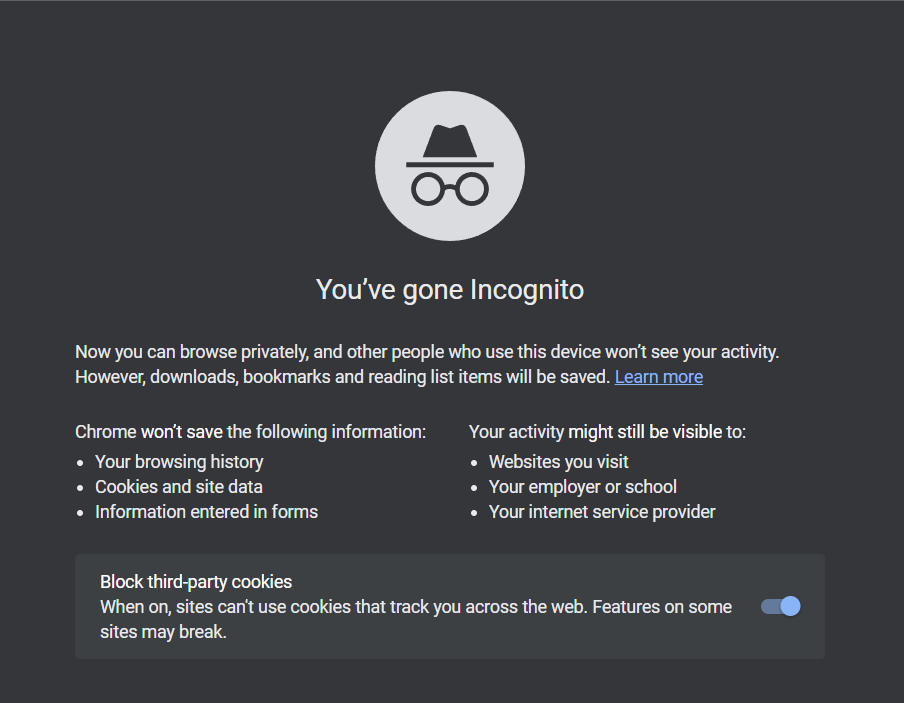Click the "Your internet service provider" list item
904x703 pixels.
pos(602,512)
